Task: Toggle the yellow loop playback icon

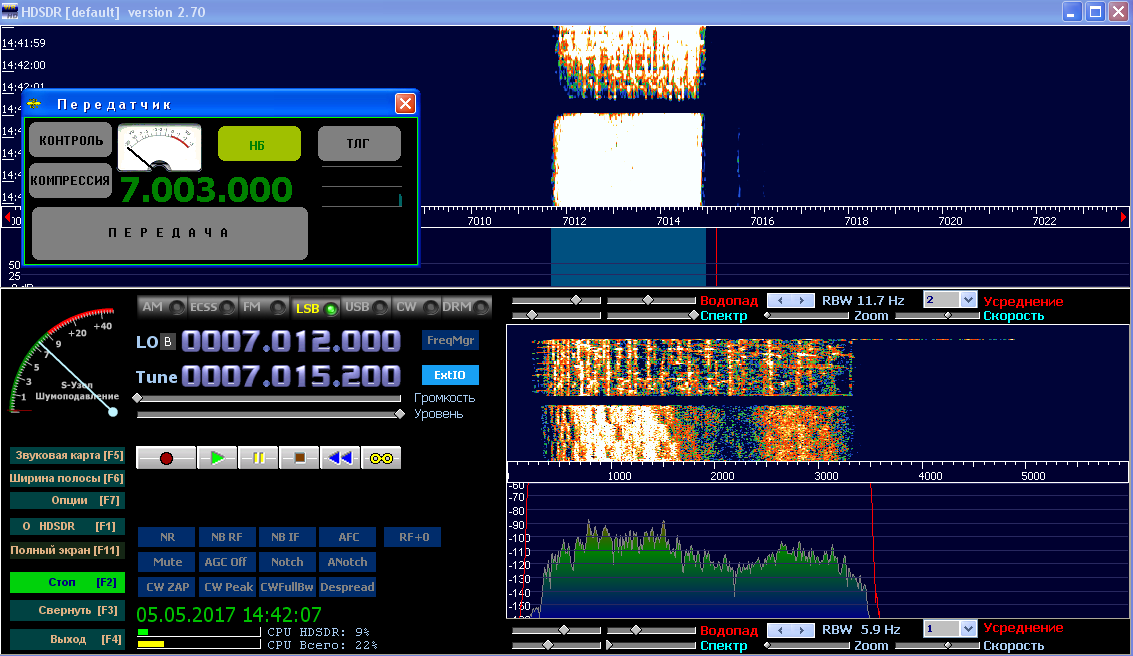Action: click(381, 458)
